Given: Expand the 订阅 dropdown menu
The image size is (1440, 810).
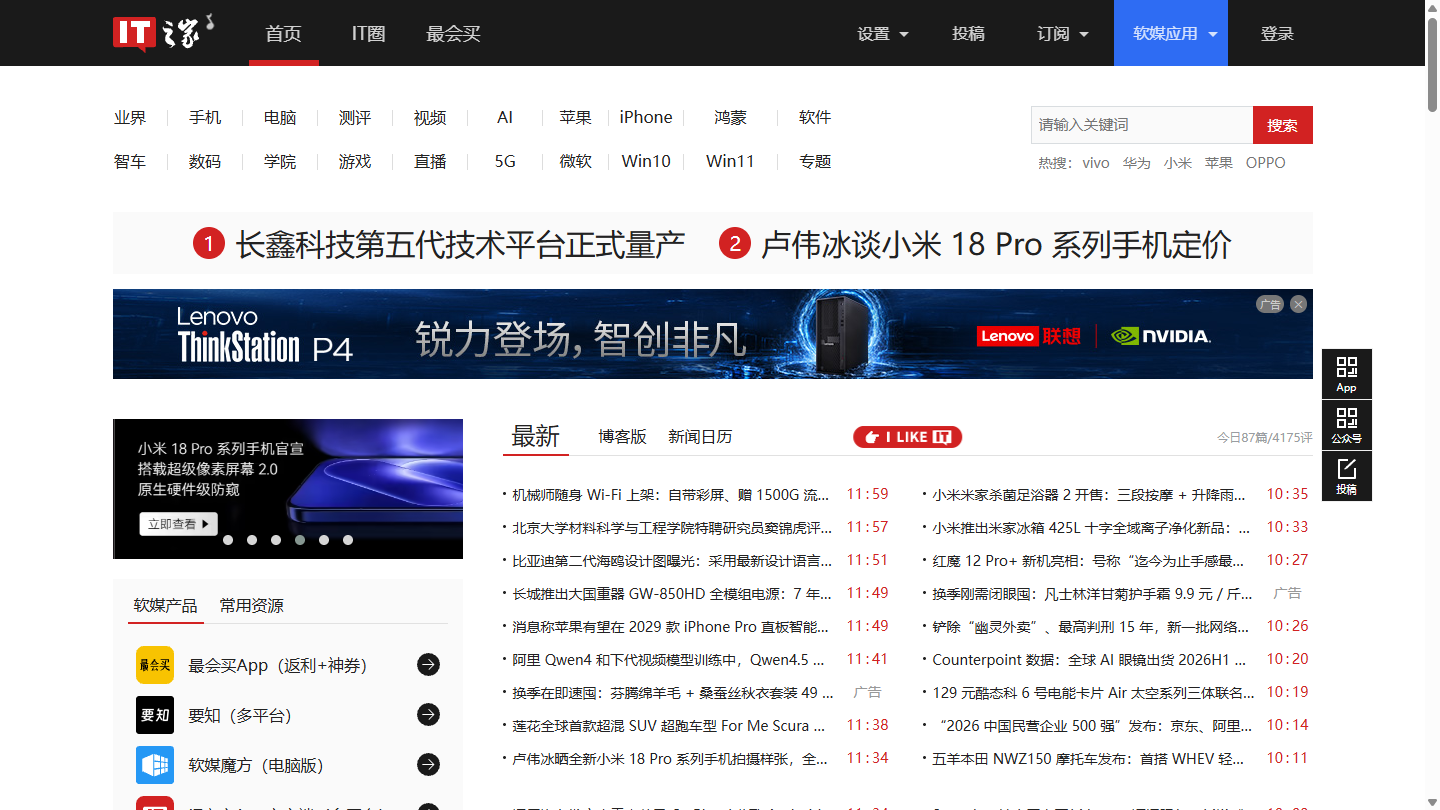Looking at the screenshot, I should point(1063,33).
